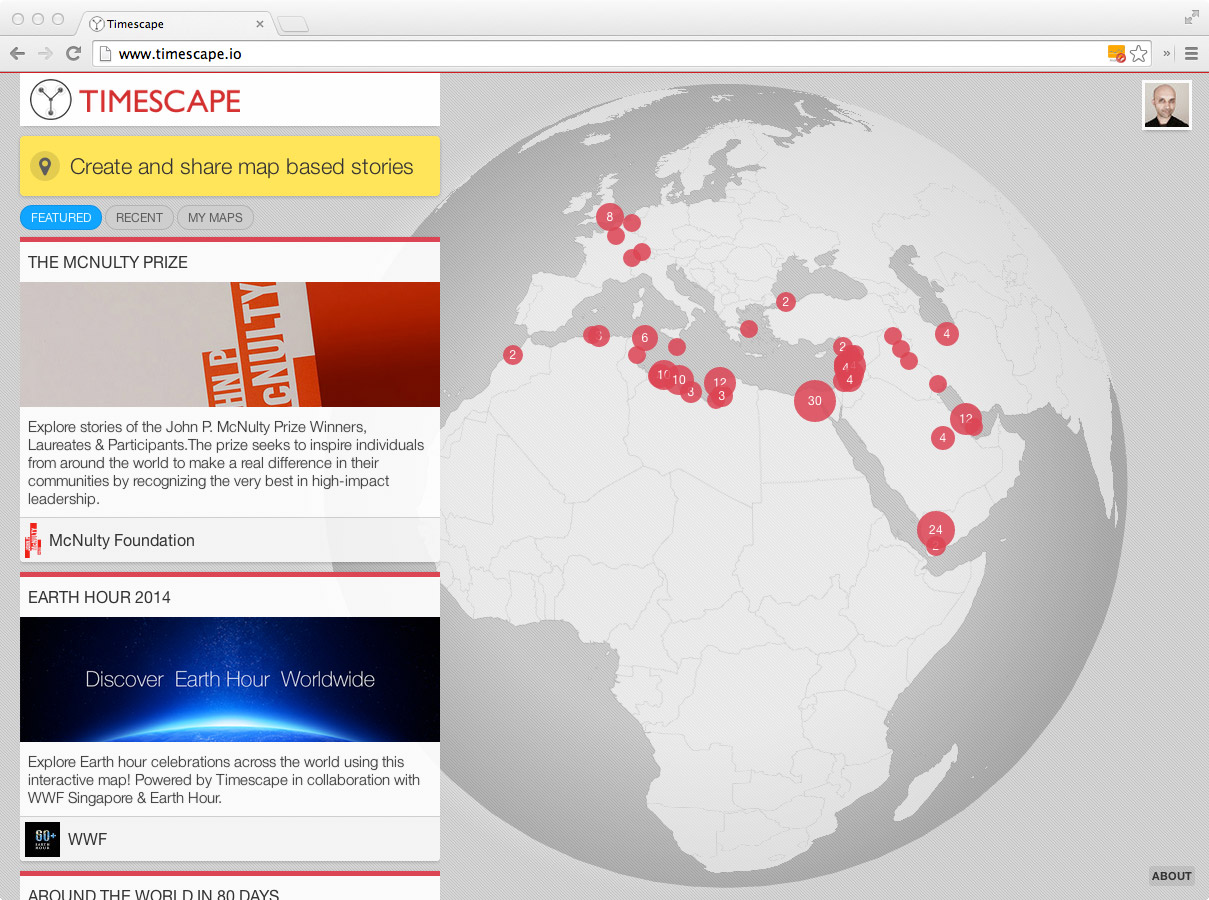Viewport: 1209px width, 900px height.
Task: Click the WWF Earth Hour 60+ icon
Action: [x=42, y=839]
